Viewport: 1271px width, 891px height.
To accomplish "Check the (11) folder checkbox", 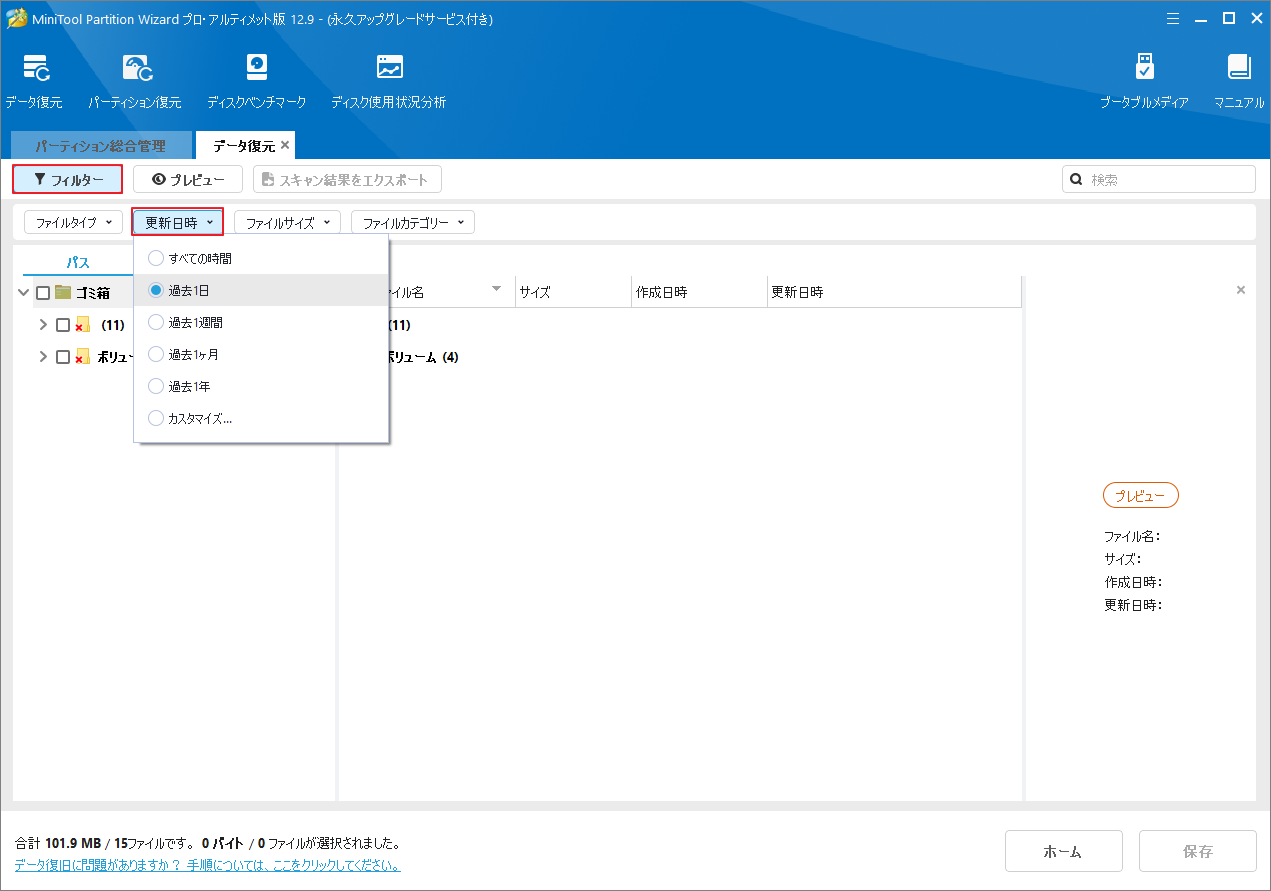I will (x=63, y=325).
